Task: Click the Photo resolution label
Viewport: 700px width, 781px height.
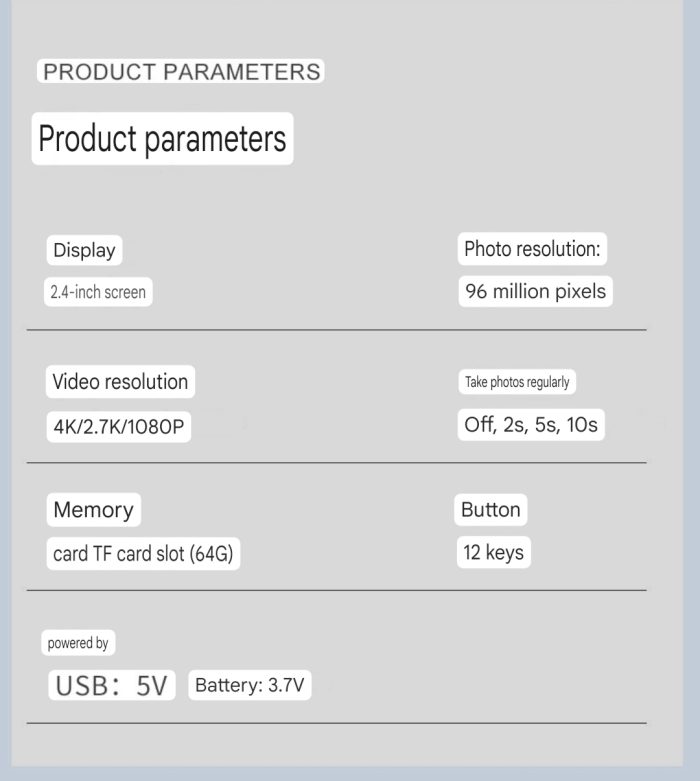Action: tap(532, 249)
